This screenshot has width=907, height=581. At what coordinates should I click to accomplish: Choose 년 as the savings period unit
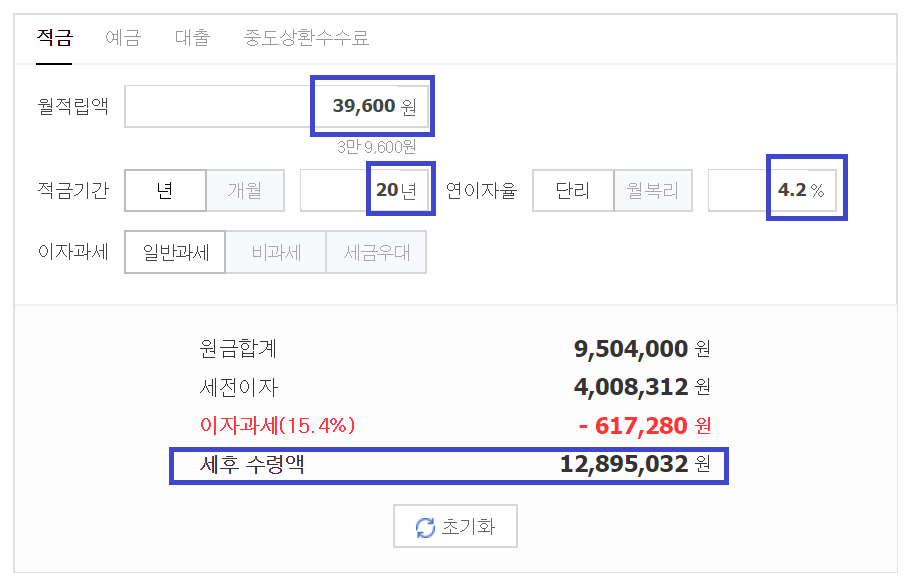click(x=165, y=190)
